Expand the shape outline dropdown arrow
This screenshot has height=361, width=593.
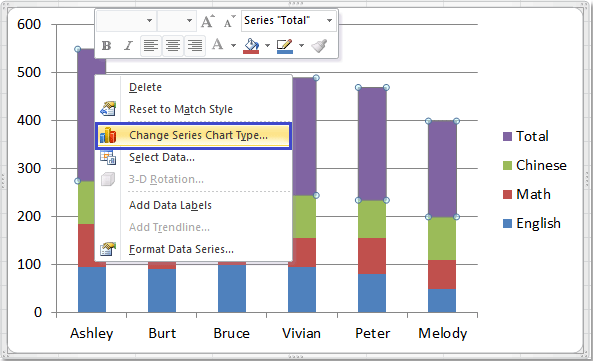(301, 46)
